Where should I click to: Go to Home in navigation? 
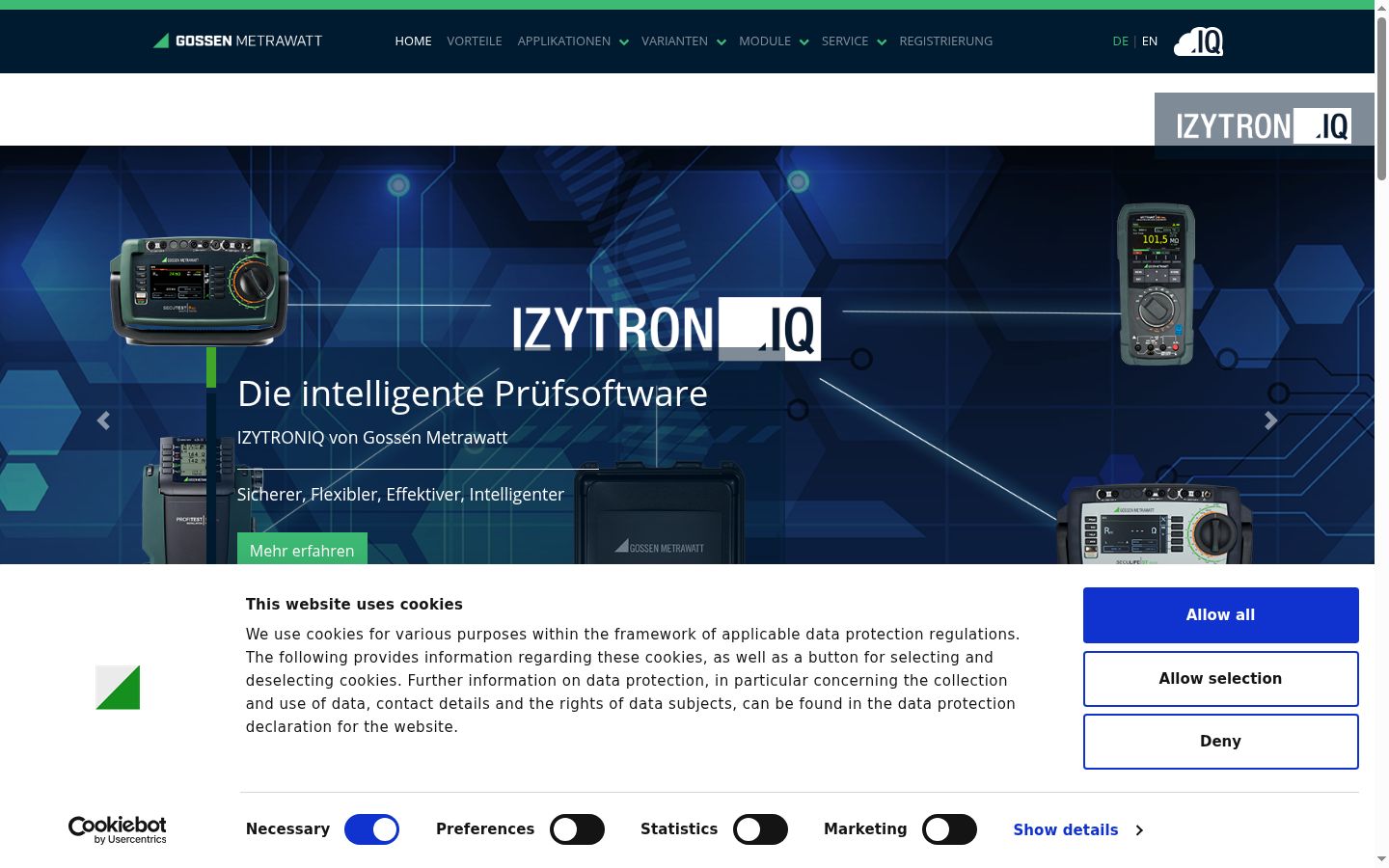tap(413, 41)
